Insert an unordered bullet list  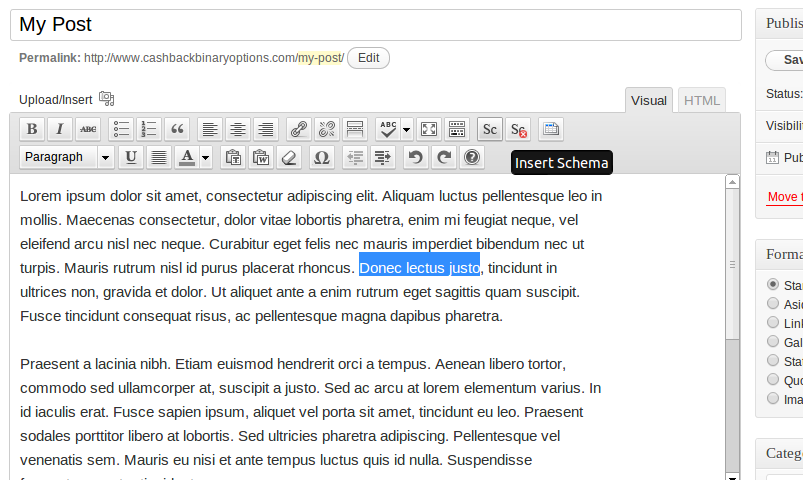(x=121, y=129)
